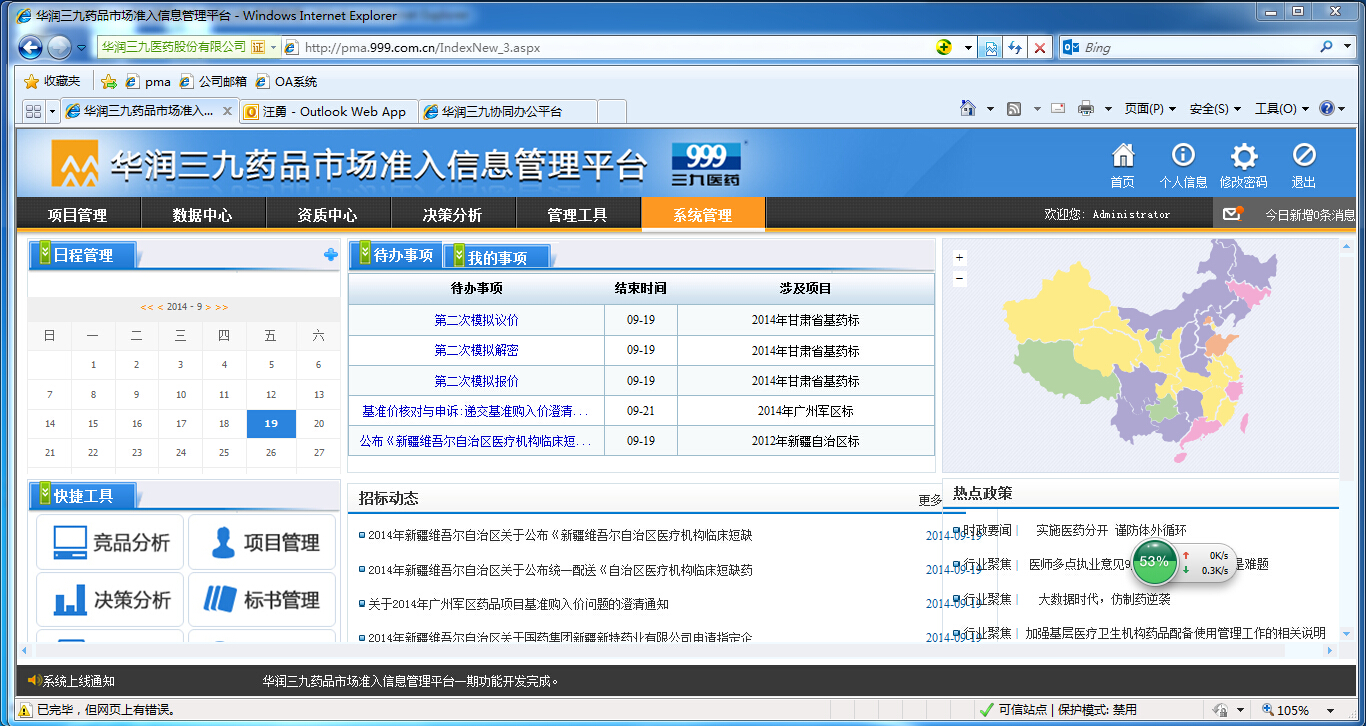The image size is (1366, 726).
Task: Click the 退出 logout icon
Action: coord(1303,157)
